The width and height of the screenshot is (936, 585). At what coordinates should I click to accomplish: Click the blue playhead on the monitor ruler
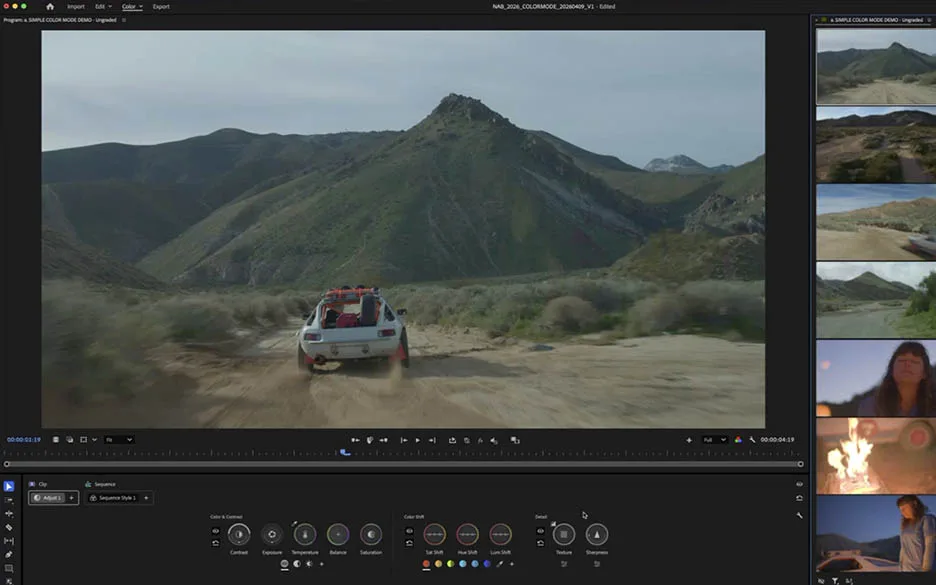tap(345, 452)
